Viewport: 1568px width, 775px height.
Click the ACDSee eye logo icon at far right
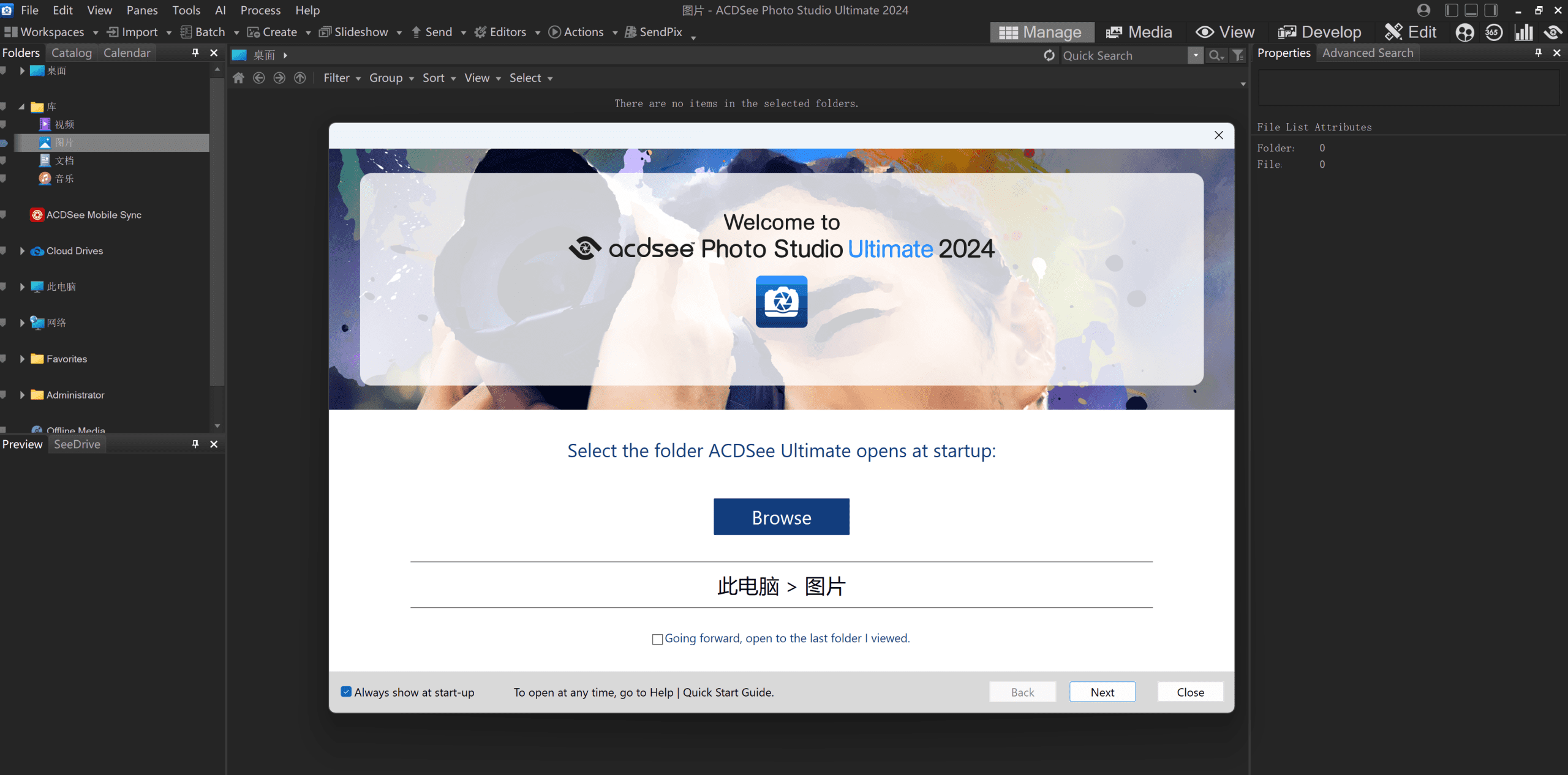pos(1553,32)
